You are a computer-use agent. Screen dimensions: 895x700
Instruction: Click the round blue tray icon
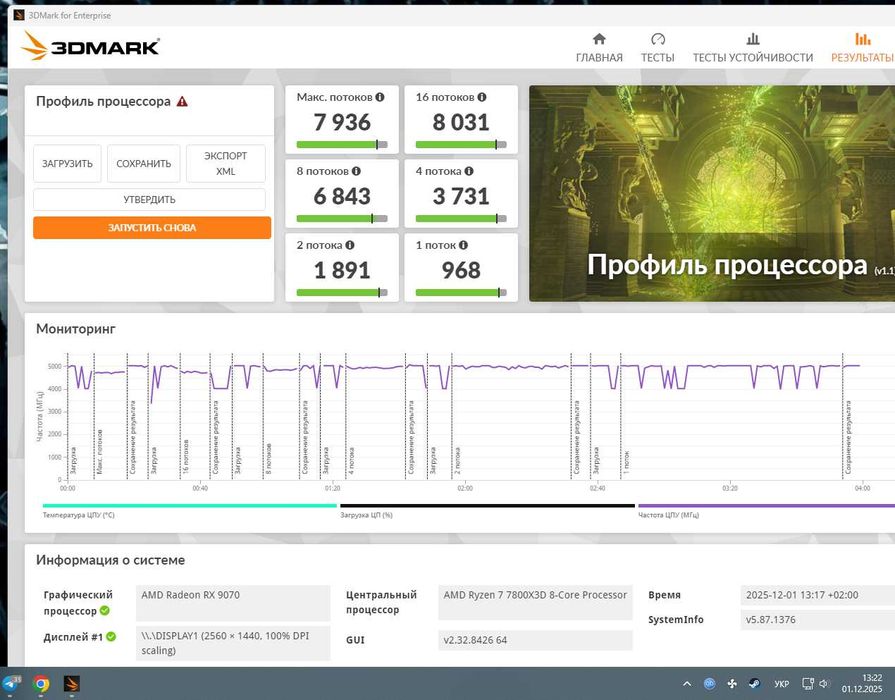click(x=709, y=683)
